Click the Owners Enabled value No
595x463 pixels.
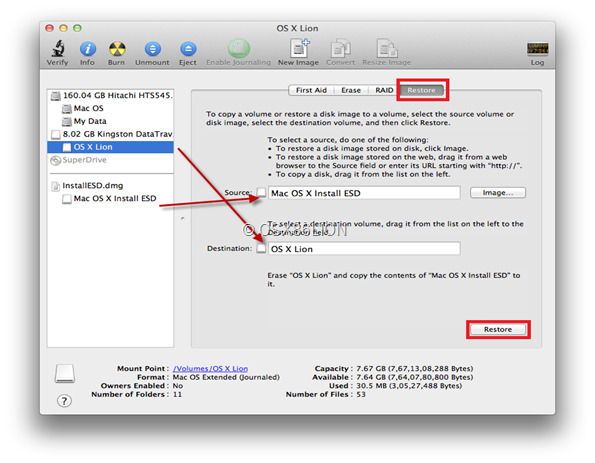tap(178, 386)
